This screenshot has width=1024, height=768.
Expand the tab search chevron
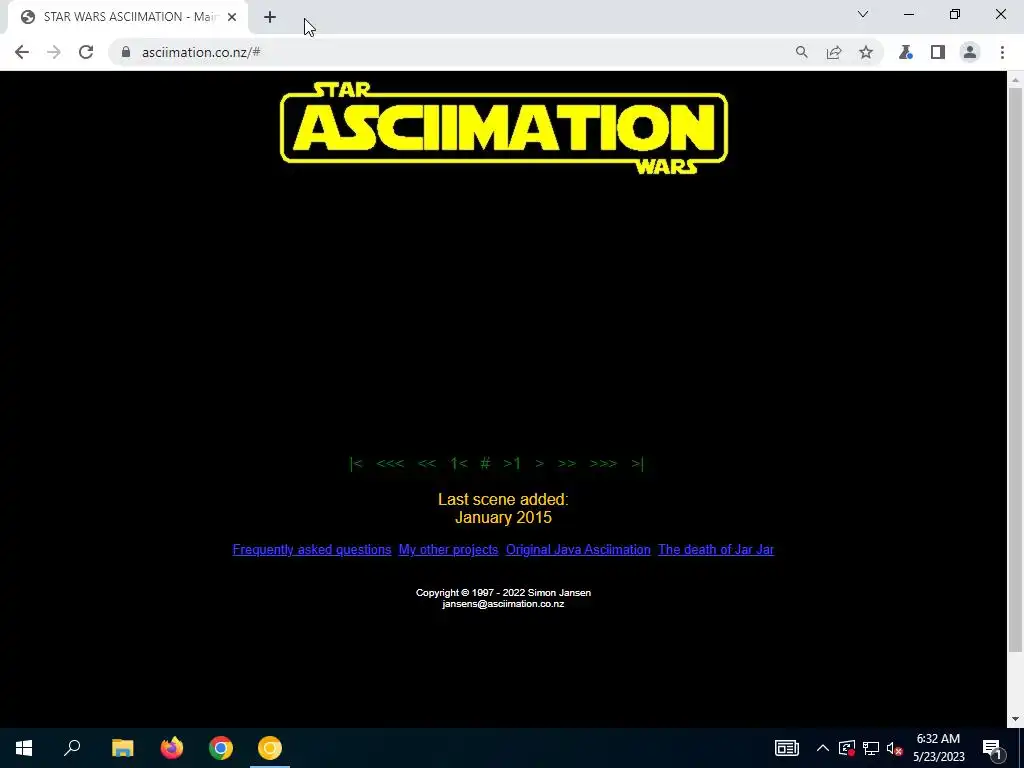[x=863, y=14]
